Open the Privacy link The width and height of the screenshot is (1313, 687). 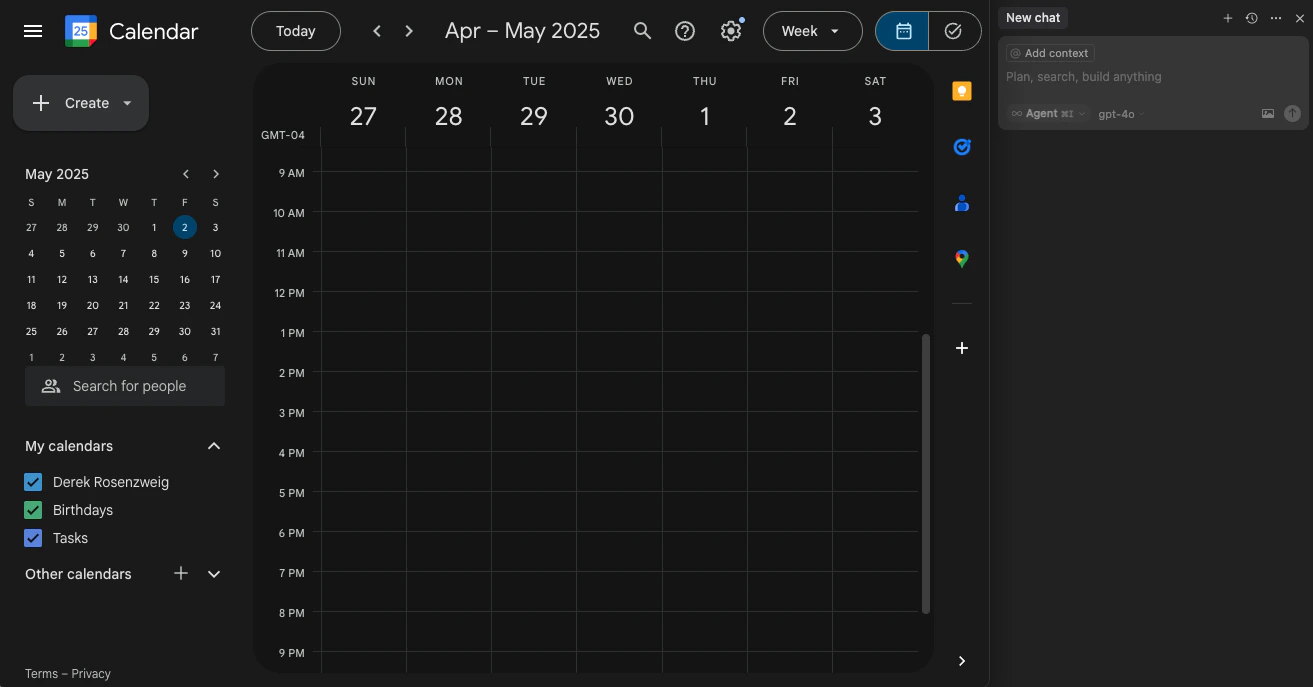pos(91,673)
